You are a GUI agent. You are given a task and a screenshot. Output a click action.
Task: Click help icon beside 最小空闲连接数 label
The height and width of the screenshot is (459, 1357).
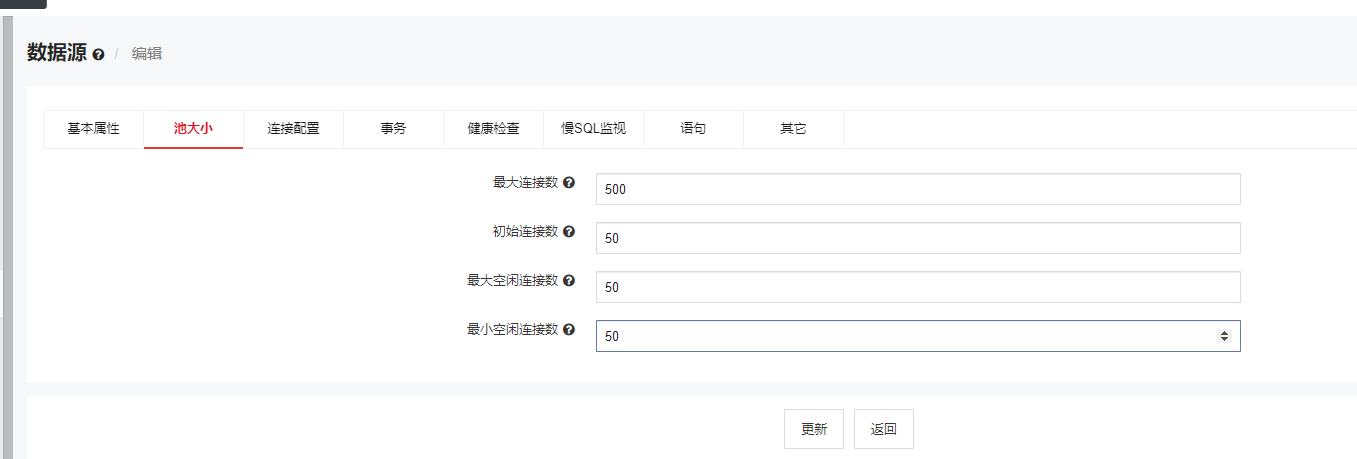click(569, 329)
